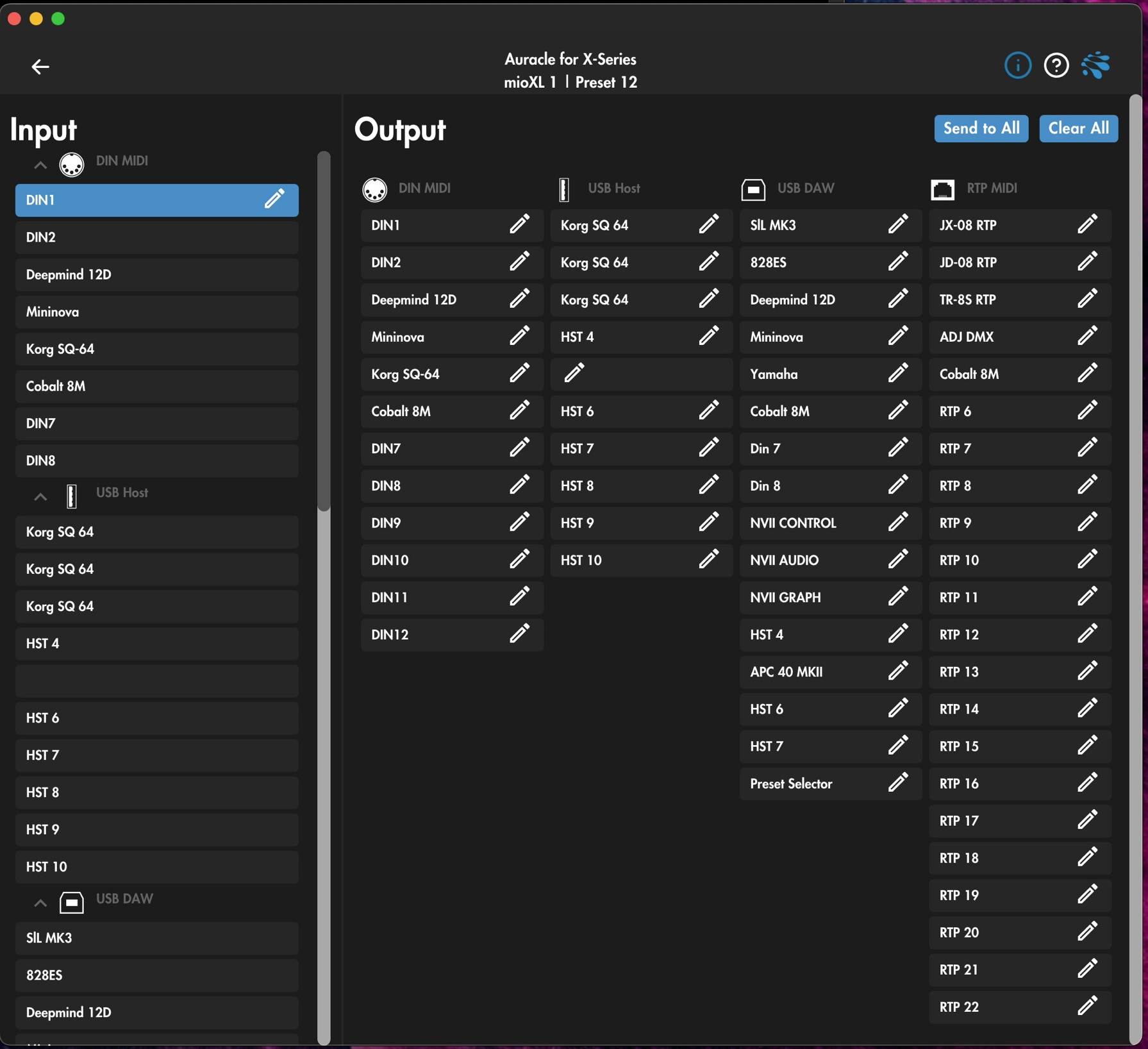This screenshot has height=1049, width=1148.
Task: Select DIN2 in the Input list
Action: point(156,237)
